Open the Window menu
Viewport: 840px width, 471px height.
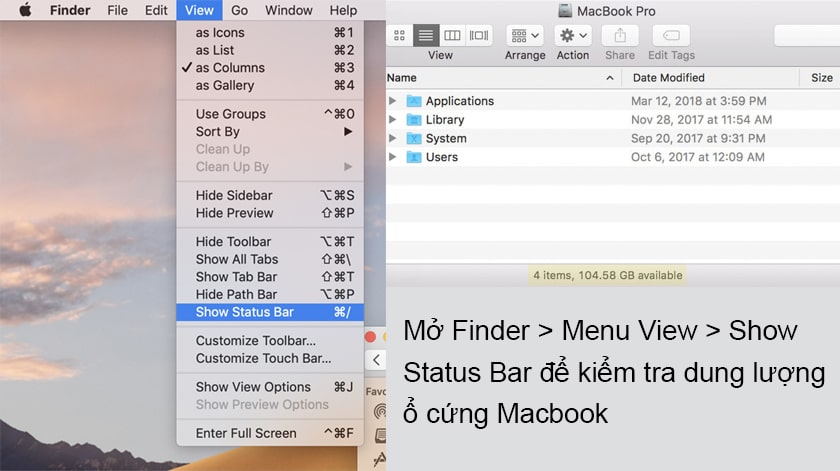pyautogui.click(x=288, y=10)
